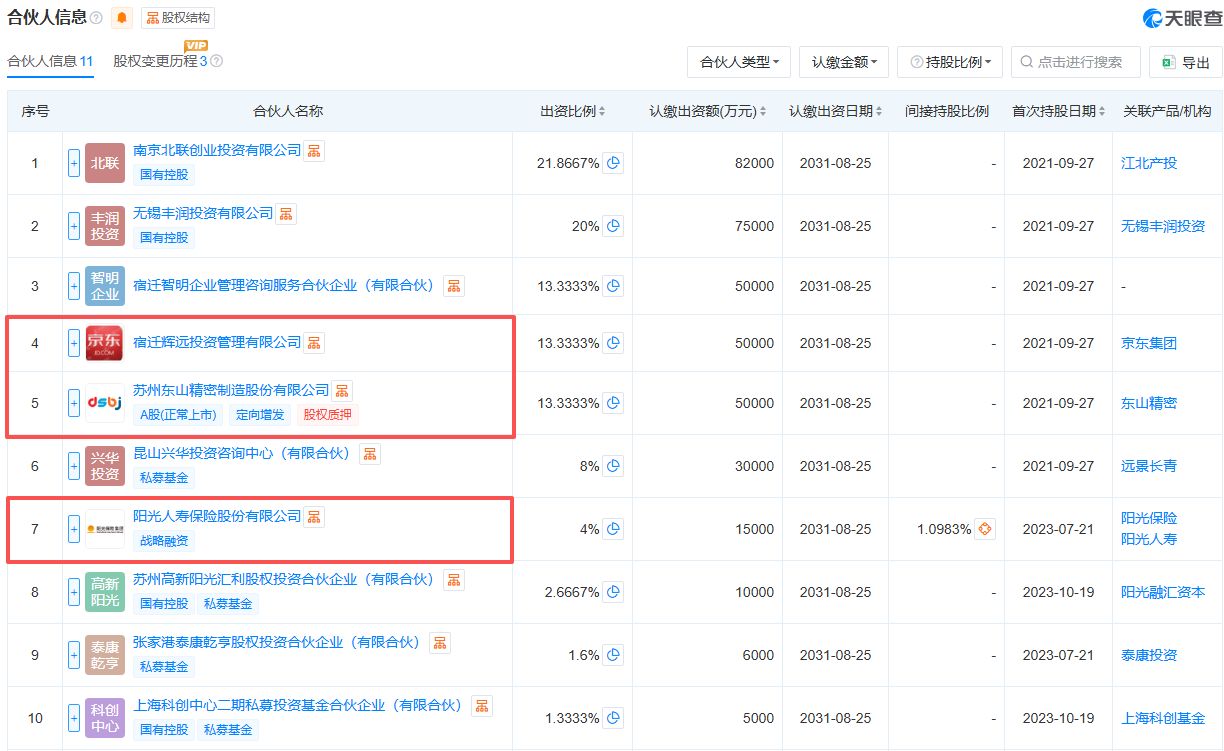Click structure icon beside 张家港泰康乾亨股权投资合伙企业

click(440, 643)
